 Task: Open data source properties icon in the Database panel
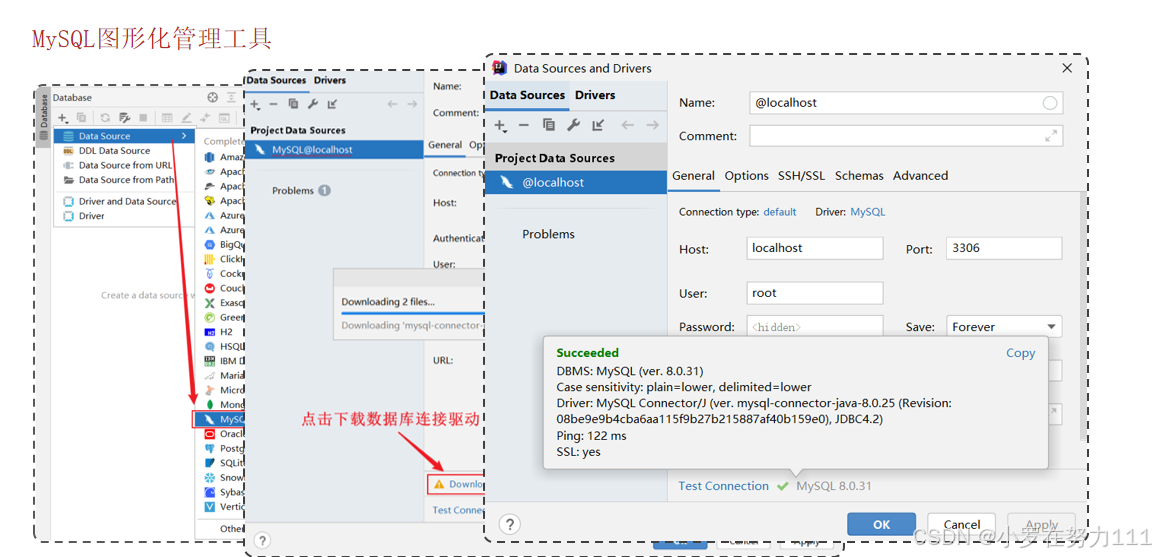[x=125, y=117]
